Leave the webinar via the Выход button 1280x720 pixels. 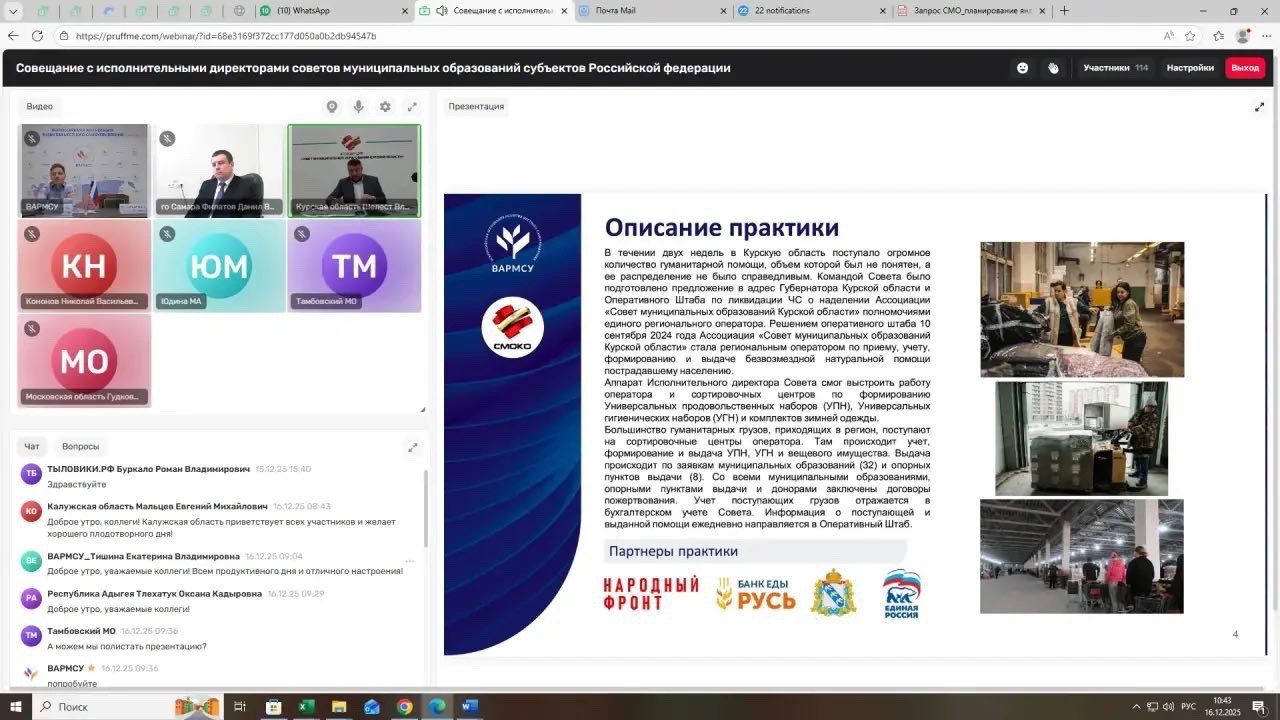coord(1244,67)
